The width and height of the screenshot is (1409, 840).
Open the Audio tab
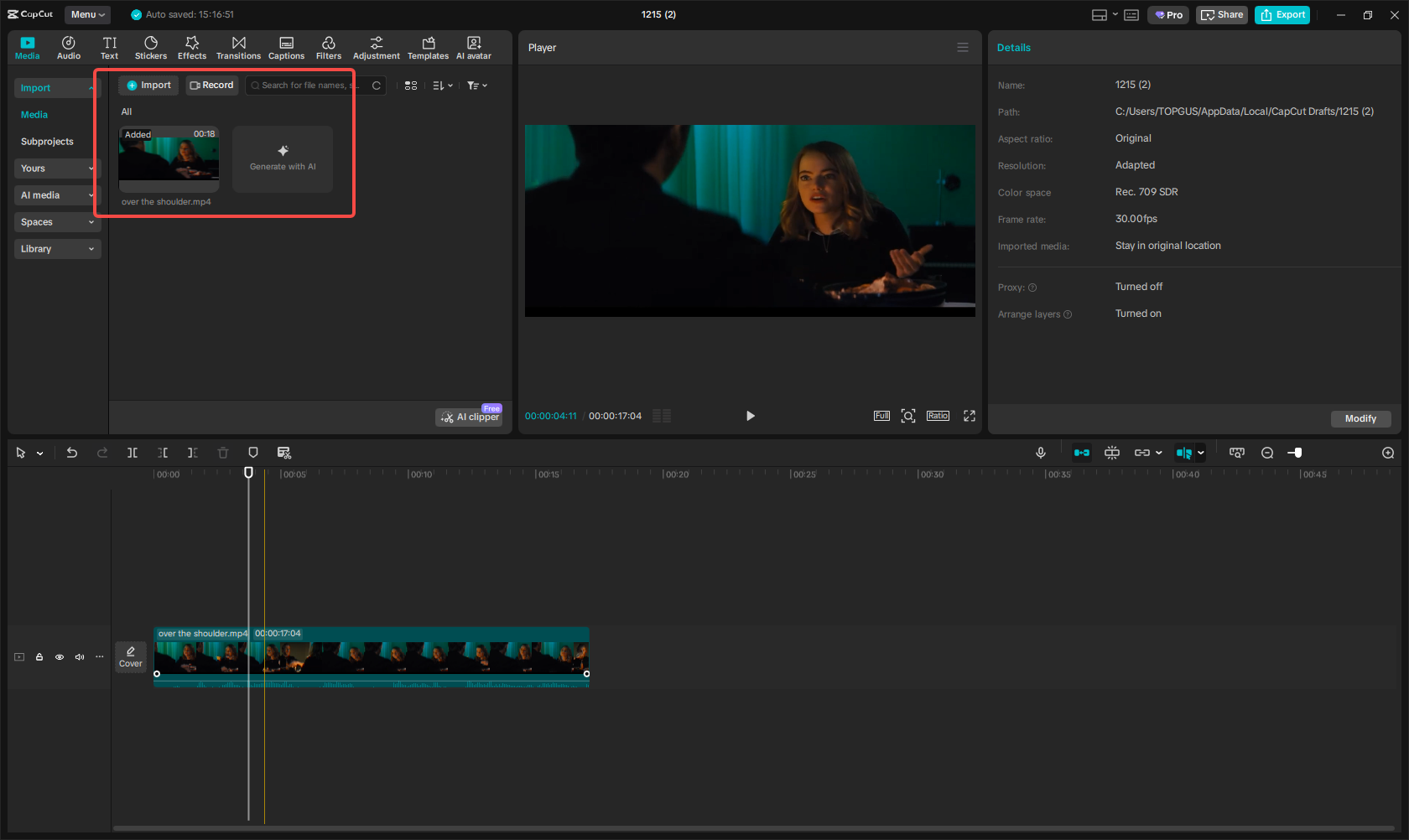pos(69,48)
